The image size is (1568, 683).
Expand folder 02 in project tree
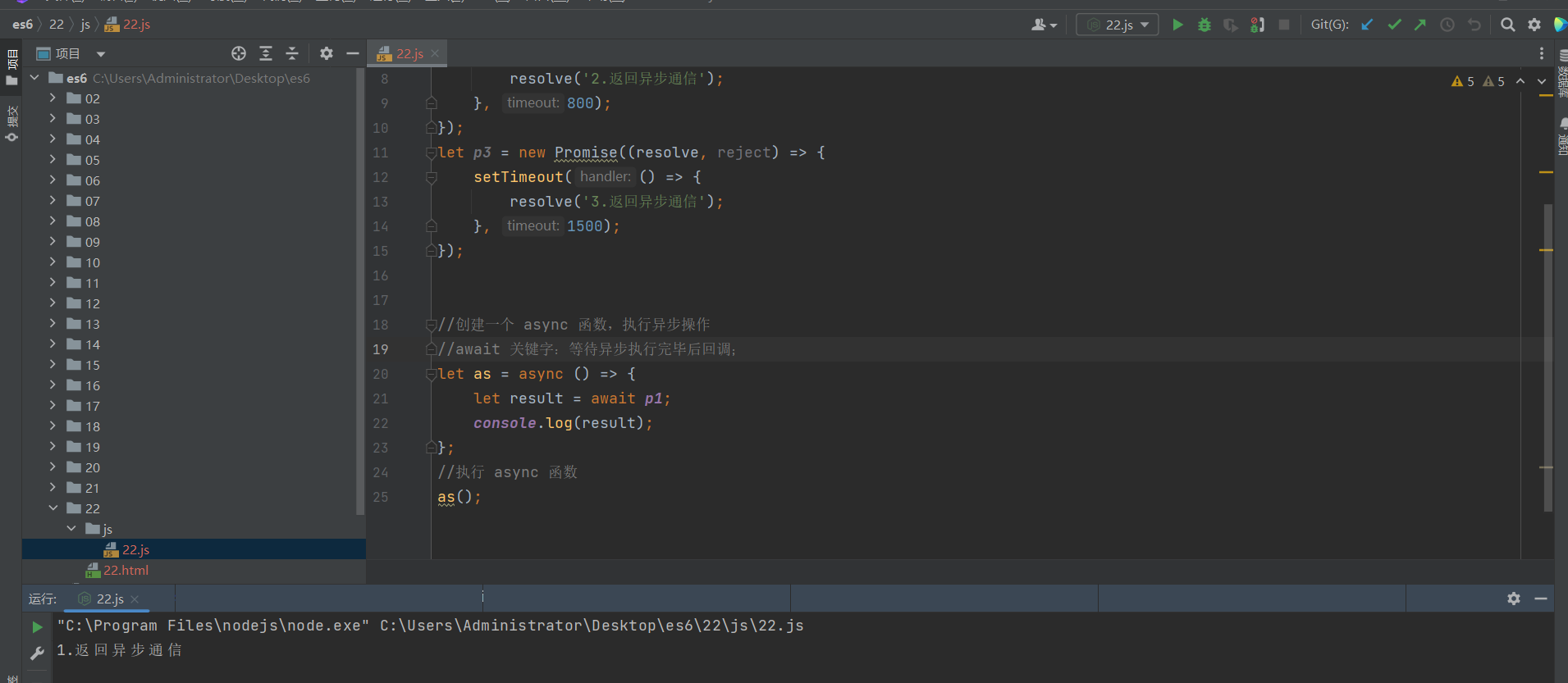point(53,98)
